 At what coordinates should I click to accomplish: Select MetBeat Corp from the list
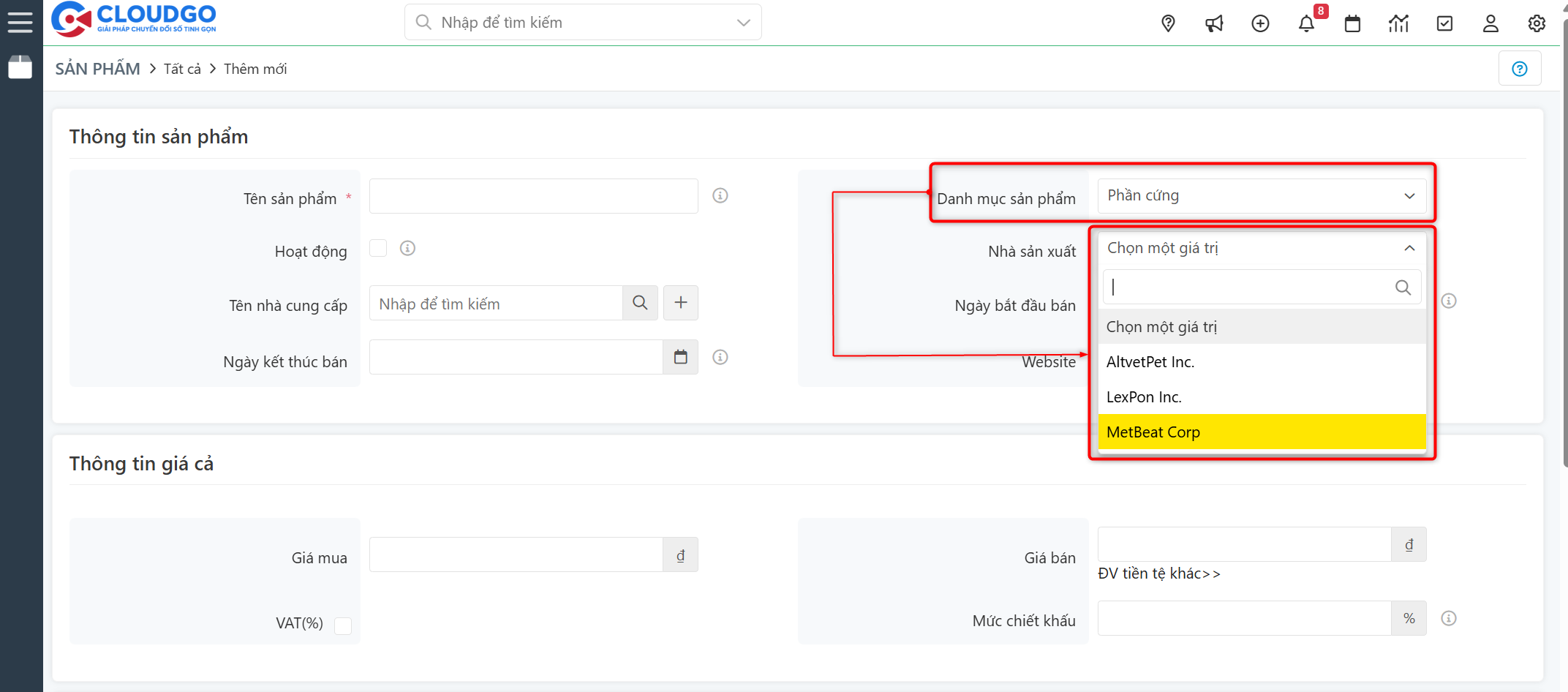coord(1153,432)
